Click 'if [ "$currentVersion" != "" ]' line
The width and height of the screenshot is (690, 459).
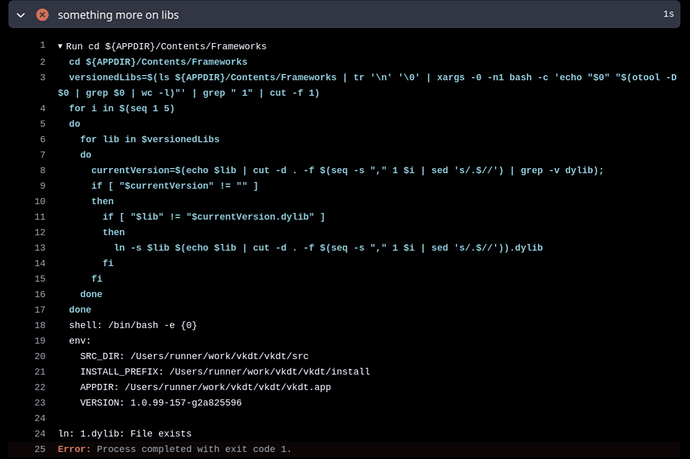tap(175, 186)
